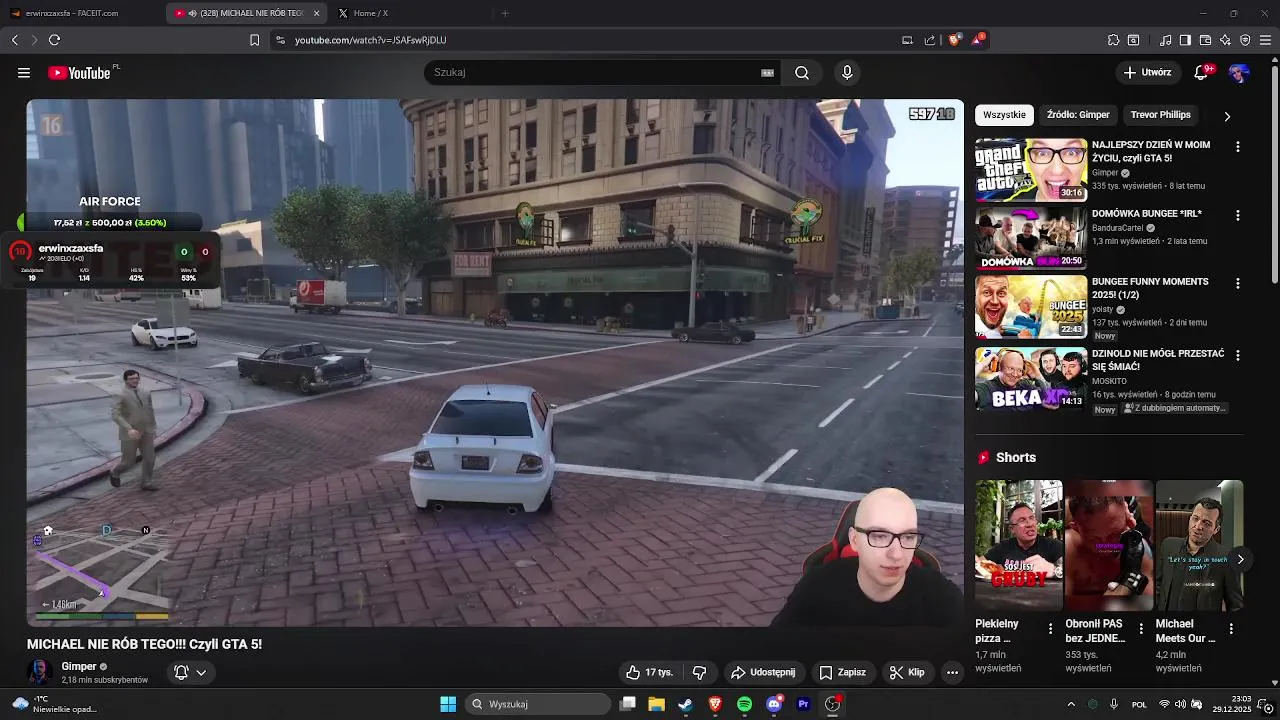Image resolution: width=1280 pixels, height=720 pixels.
Task: Click the video player to pause
Action: click(495, 362)
